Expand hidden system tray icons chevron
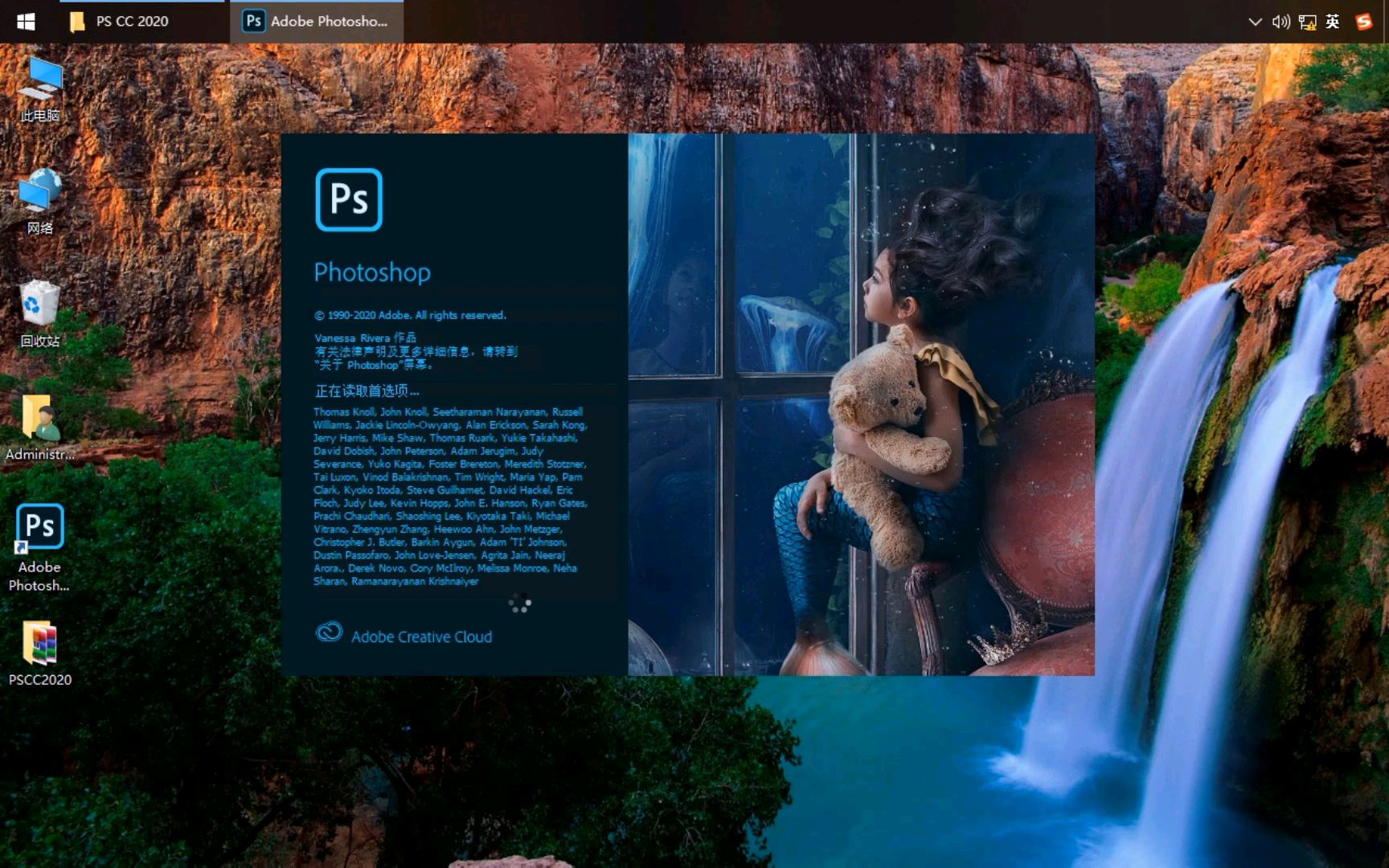1389x868 pixels. [1255, 22]
